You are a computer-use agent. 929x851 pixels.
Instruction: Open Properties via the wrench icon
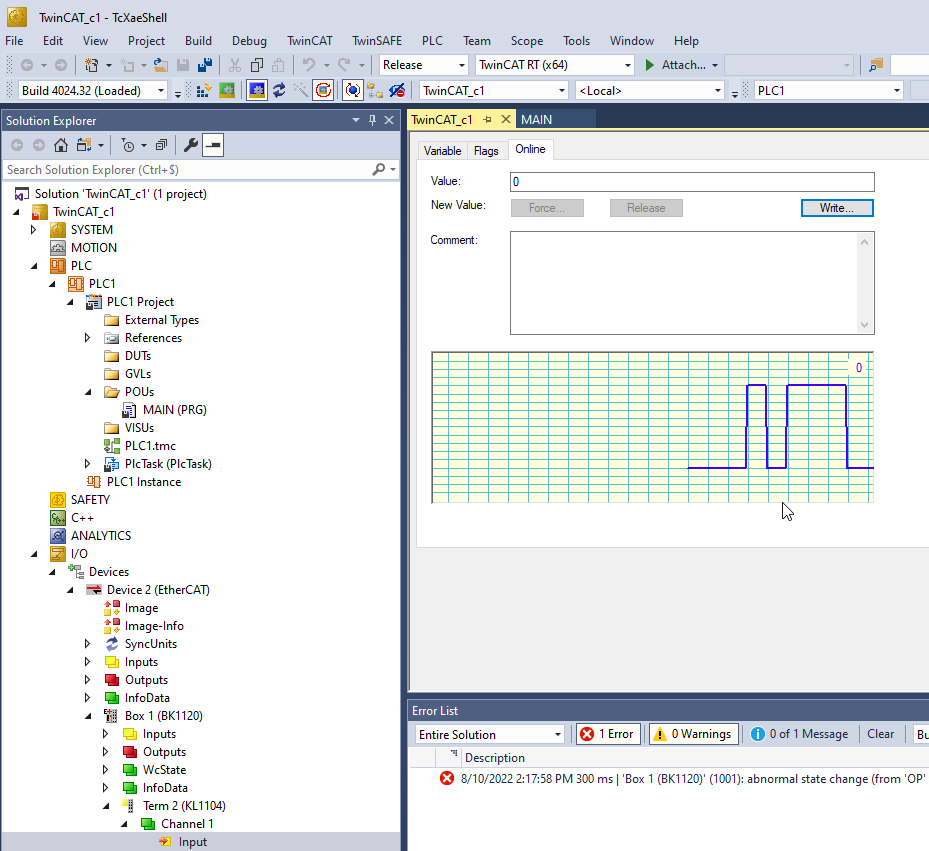[191, 145]
